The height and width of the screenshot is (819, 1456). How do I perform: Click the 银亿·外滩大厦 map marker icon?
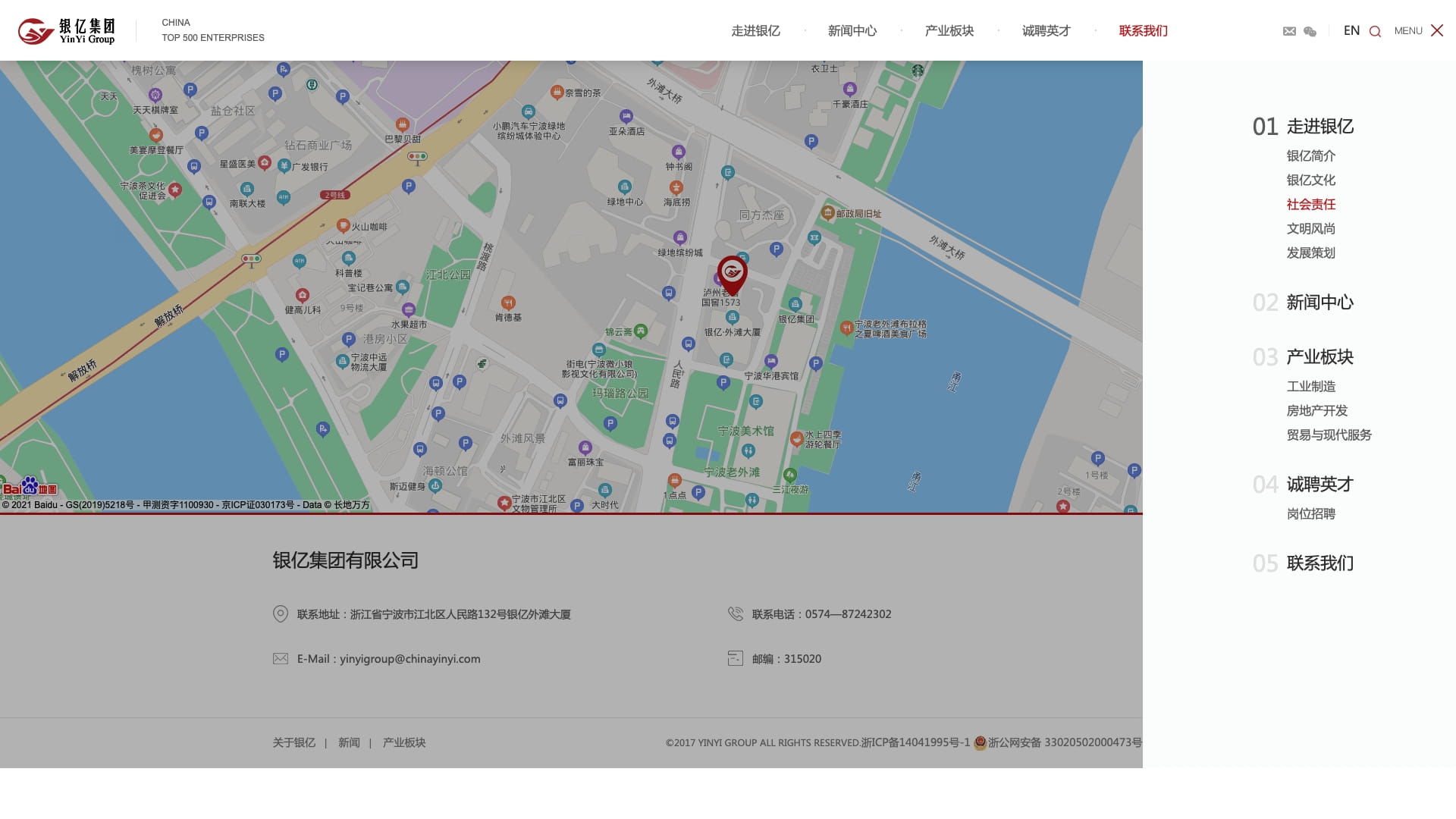732,317
